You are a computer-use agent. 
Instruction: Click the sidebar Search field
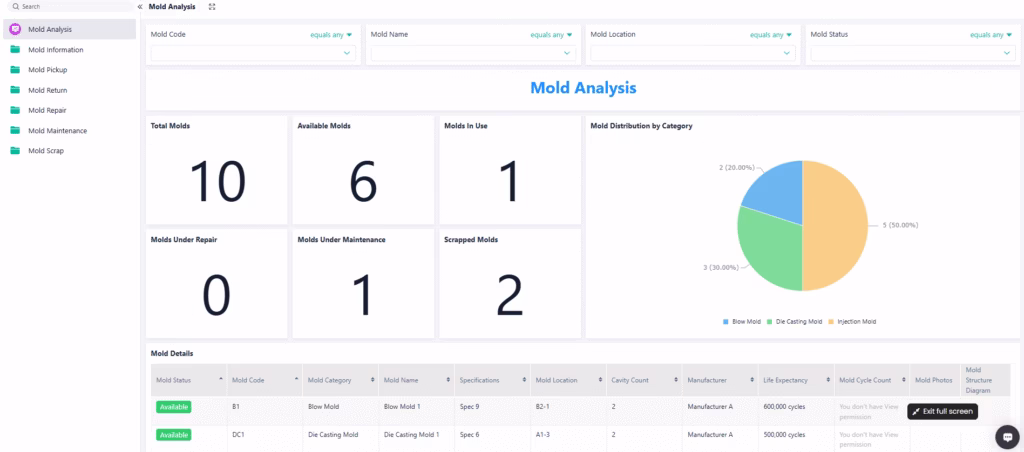70,7
